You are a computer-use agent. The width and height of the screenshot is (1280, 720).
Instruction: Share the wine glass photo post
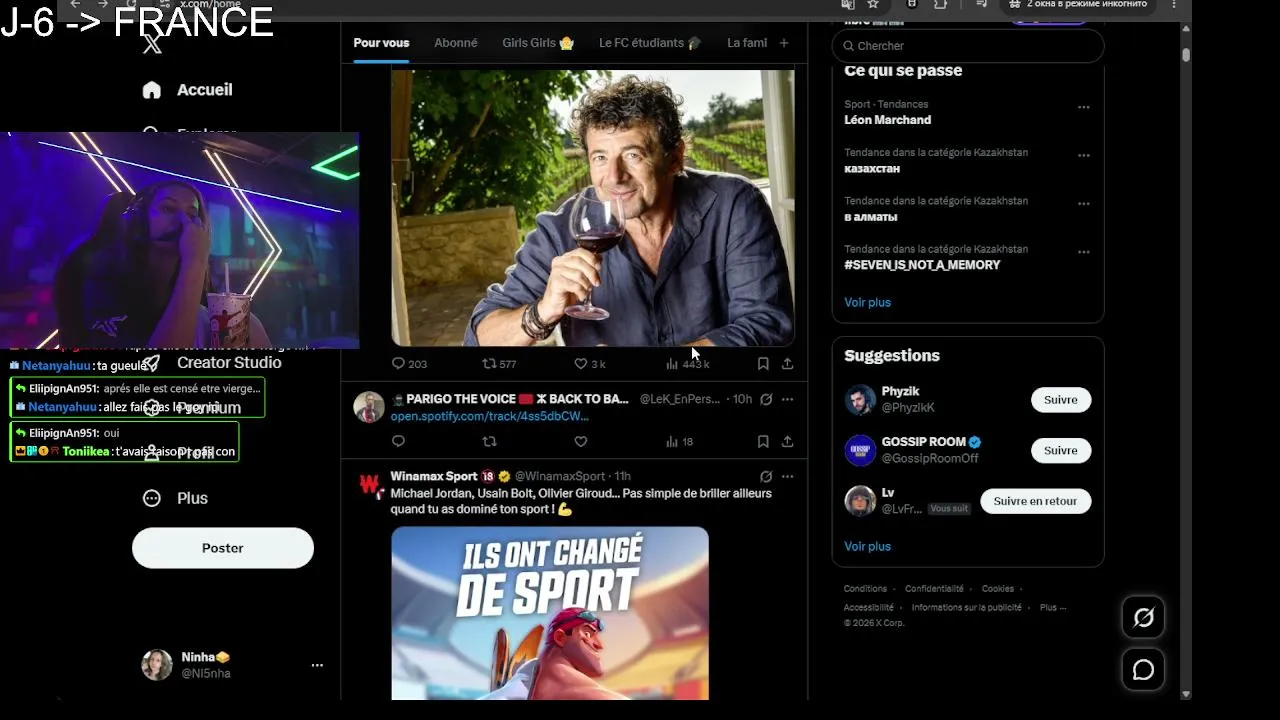[787, 364]
